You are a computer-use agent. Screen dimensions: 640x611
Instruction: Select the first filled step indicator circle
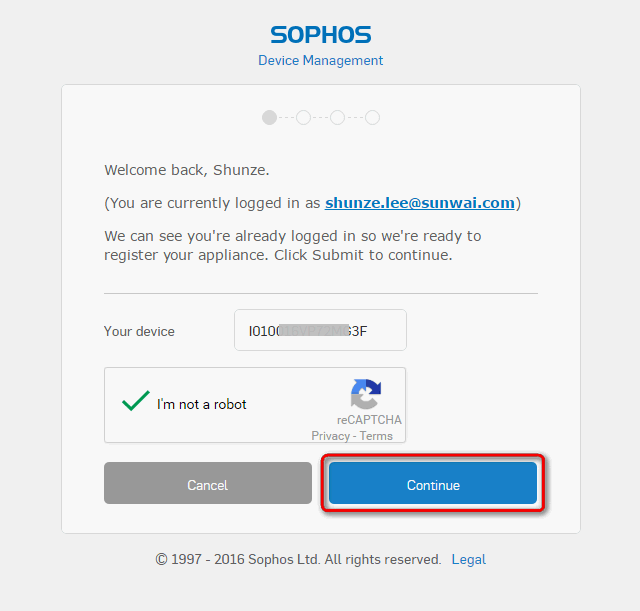269,118
